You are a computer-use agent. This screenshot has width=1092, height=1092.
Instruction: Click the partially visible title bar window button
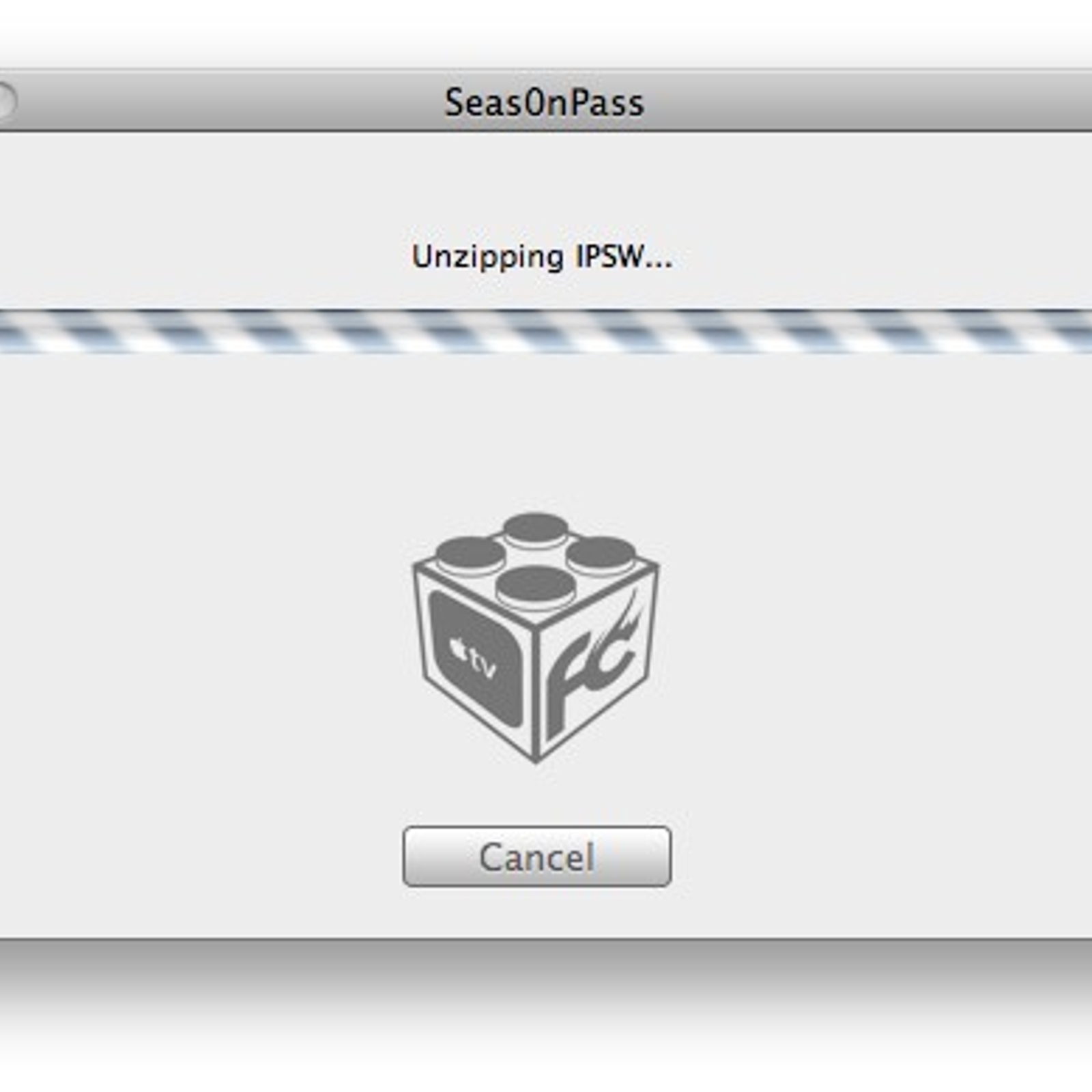click(x=5, y=102)
